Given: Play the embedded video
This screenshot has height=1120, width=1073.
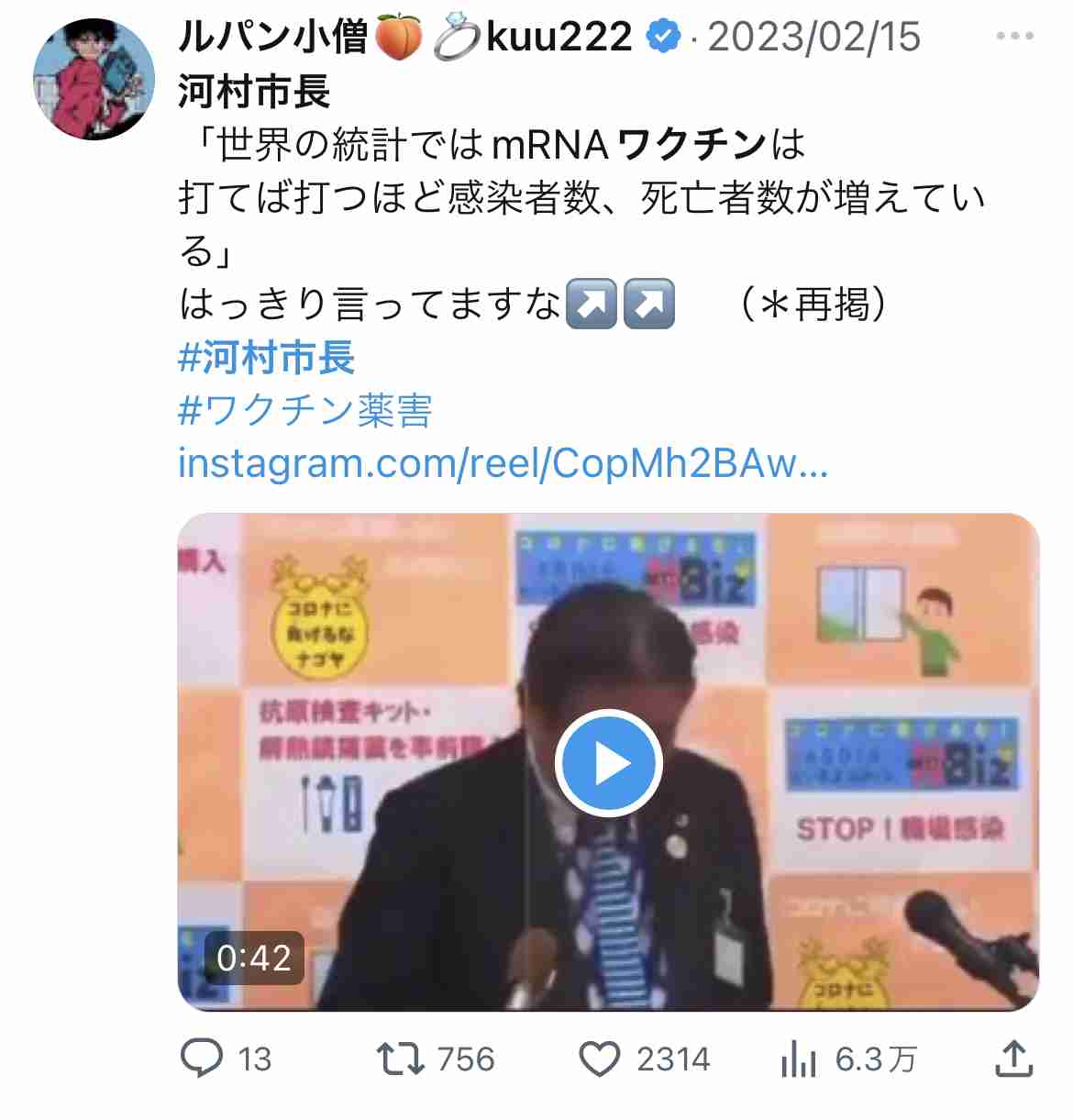Looking at the screenshot, I should tap(609, 763).
